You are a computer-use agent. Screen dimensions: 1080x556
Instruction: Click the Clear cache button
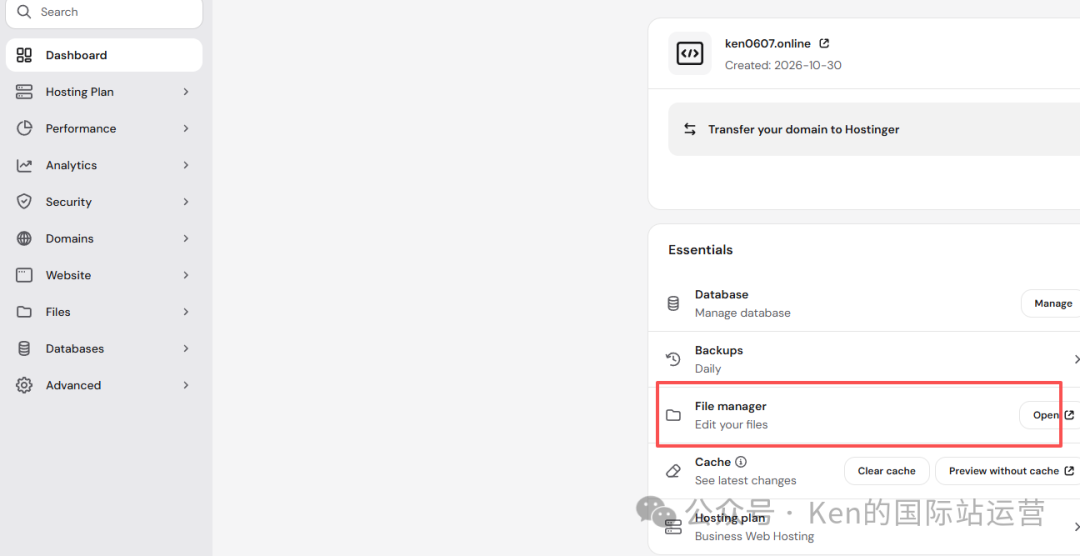click(886, 471)
